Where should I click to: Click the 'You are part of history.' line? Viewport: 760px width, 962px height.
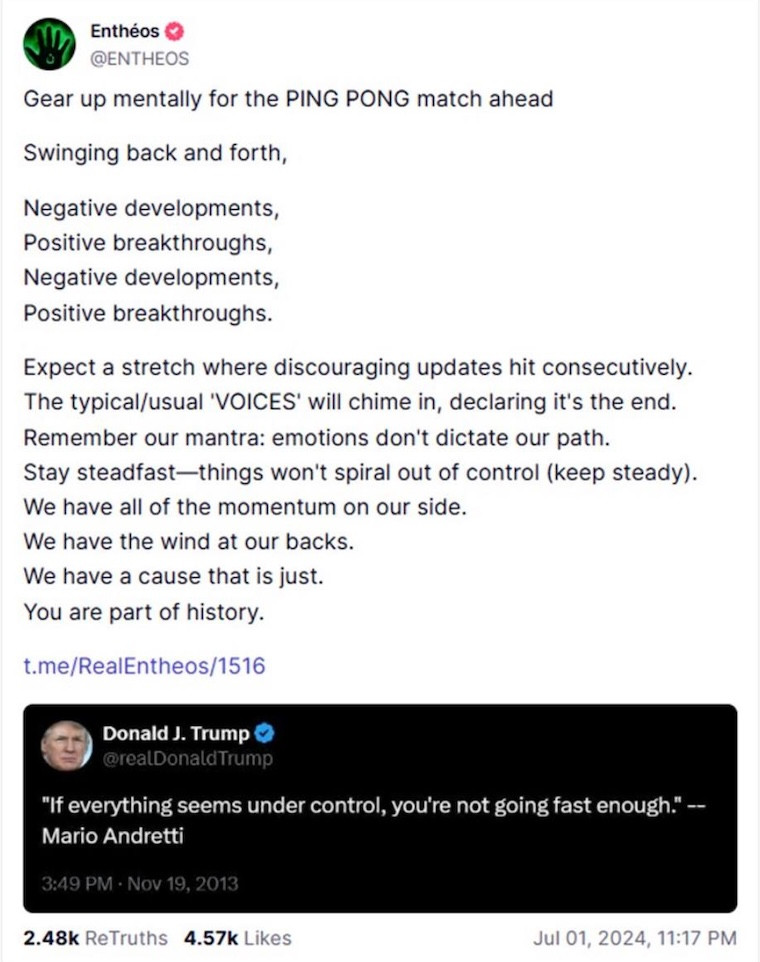(x=144, y=613)
